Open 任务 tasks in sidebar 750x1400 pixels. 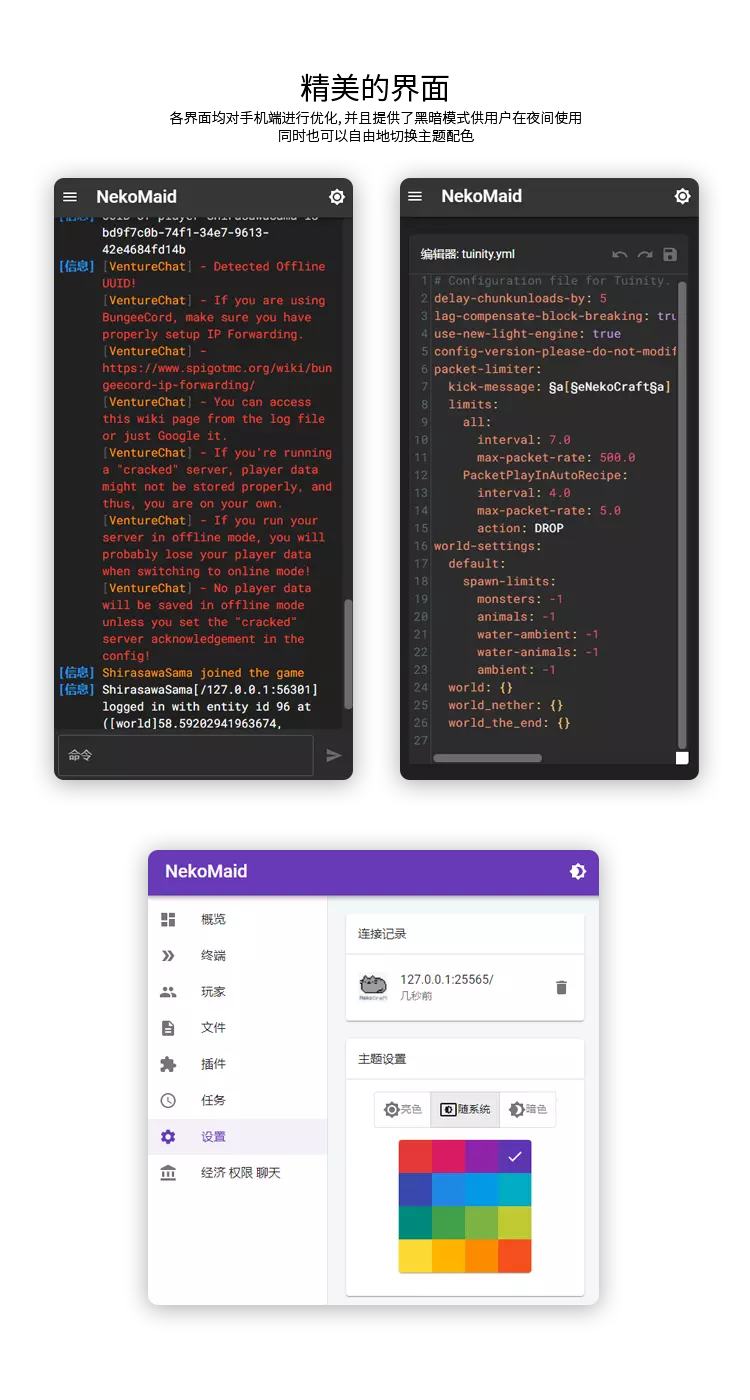pos(238,1100)
